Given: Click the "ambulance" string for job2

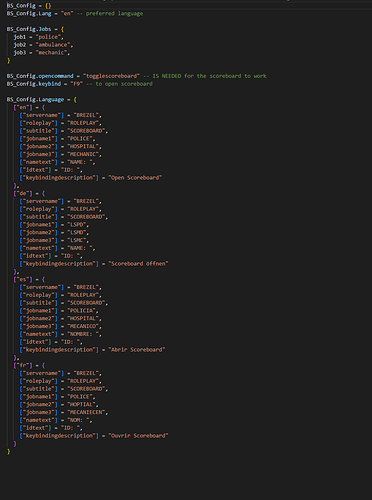Looking at the screenshot, I should point(53,45).
